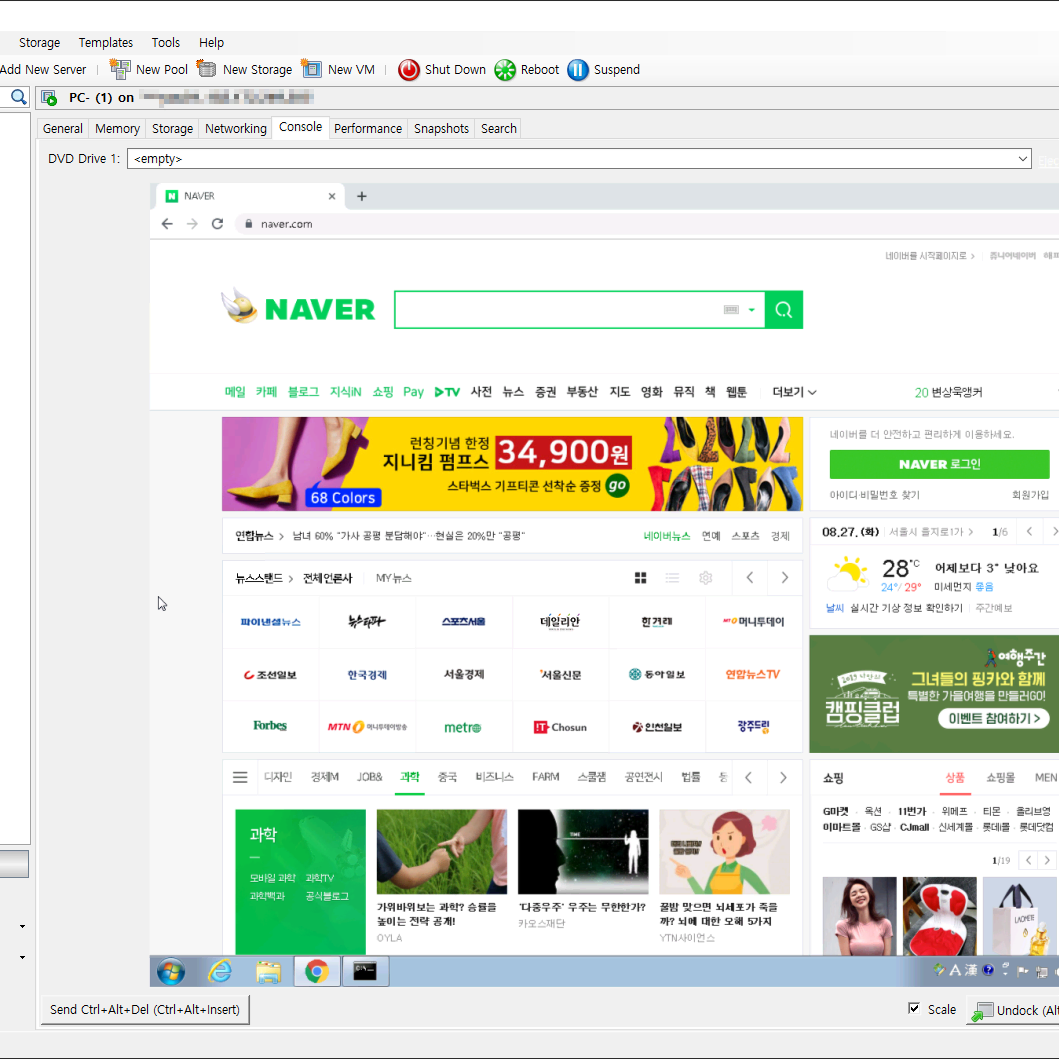Select the 과학 topic tab
Viewport: 1059px width, 1059px height.
click(x=409, y=777)
